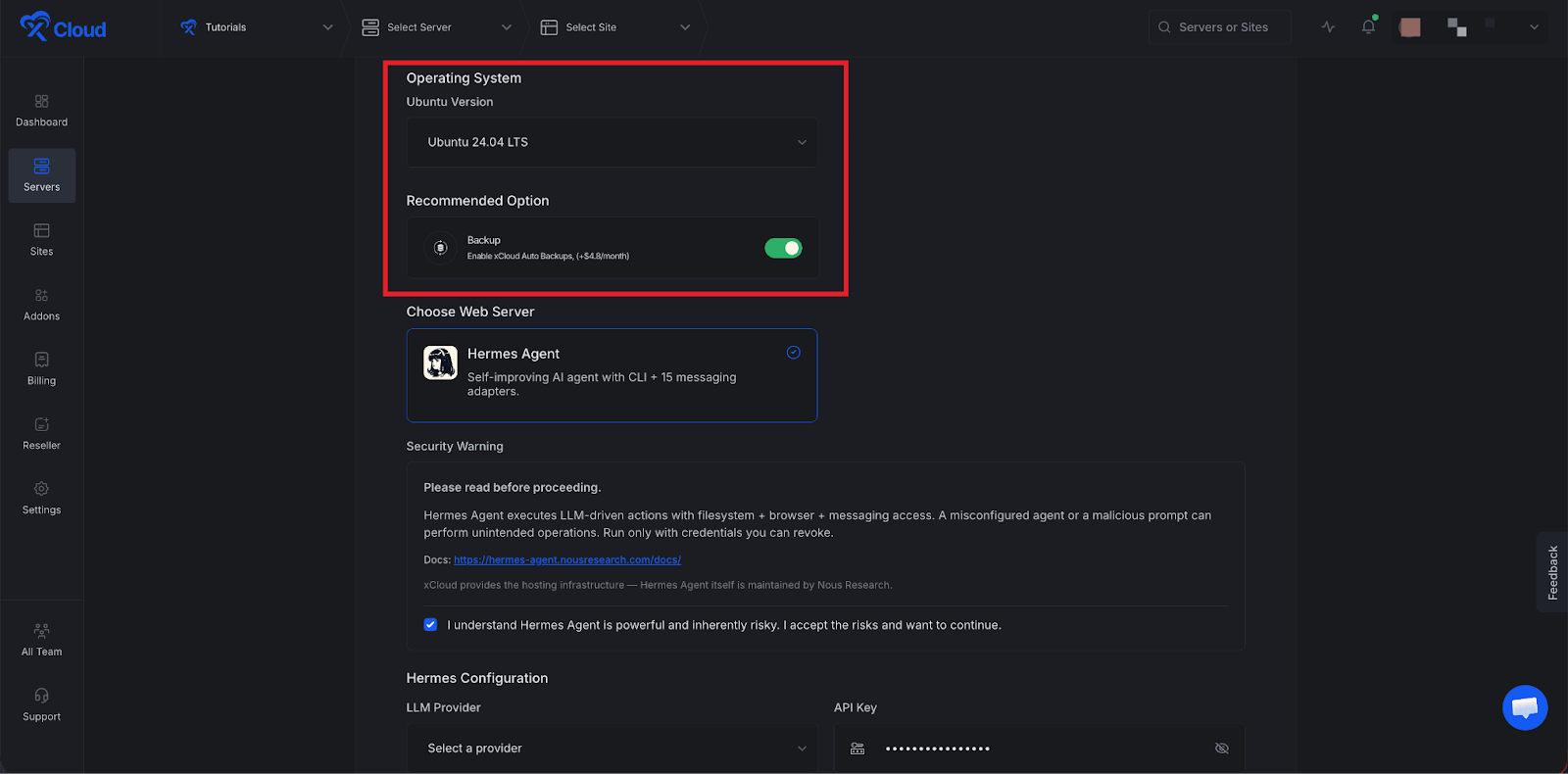Open the Dashboard from the sidebar
Screen dimensions: 1568x774
41,110
